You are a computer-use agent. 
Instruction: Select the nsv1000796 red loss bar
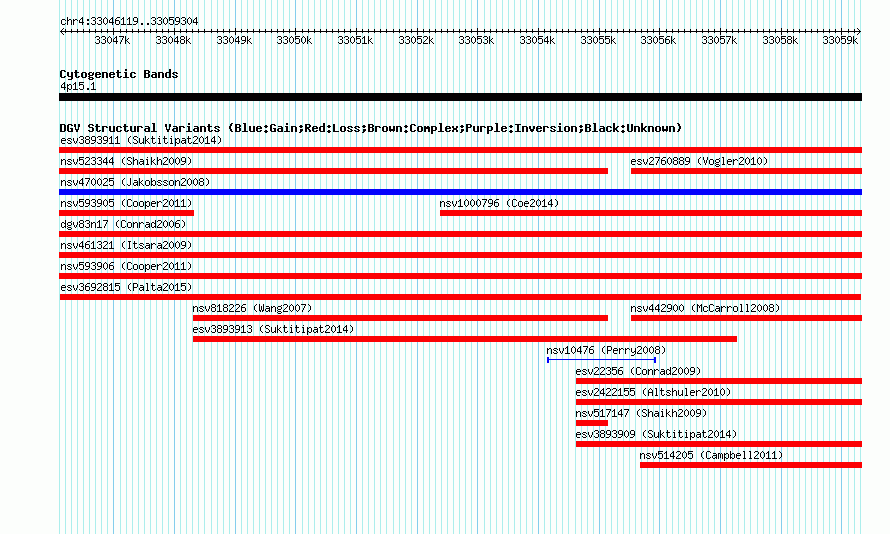[651, 213]
